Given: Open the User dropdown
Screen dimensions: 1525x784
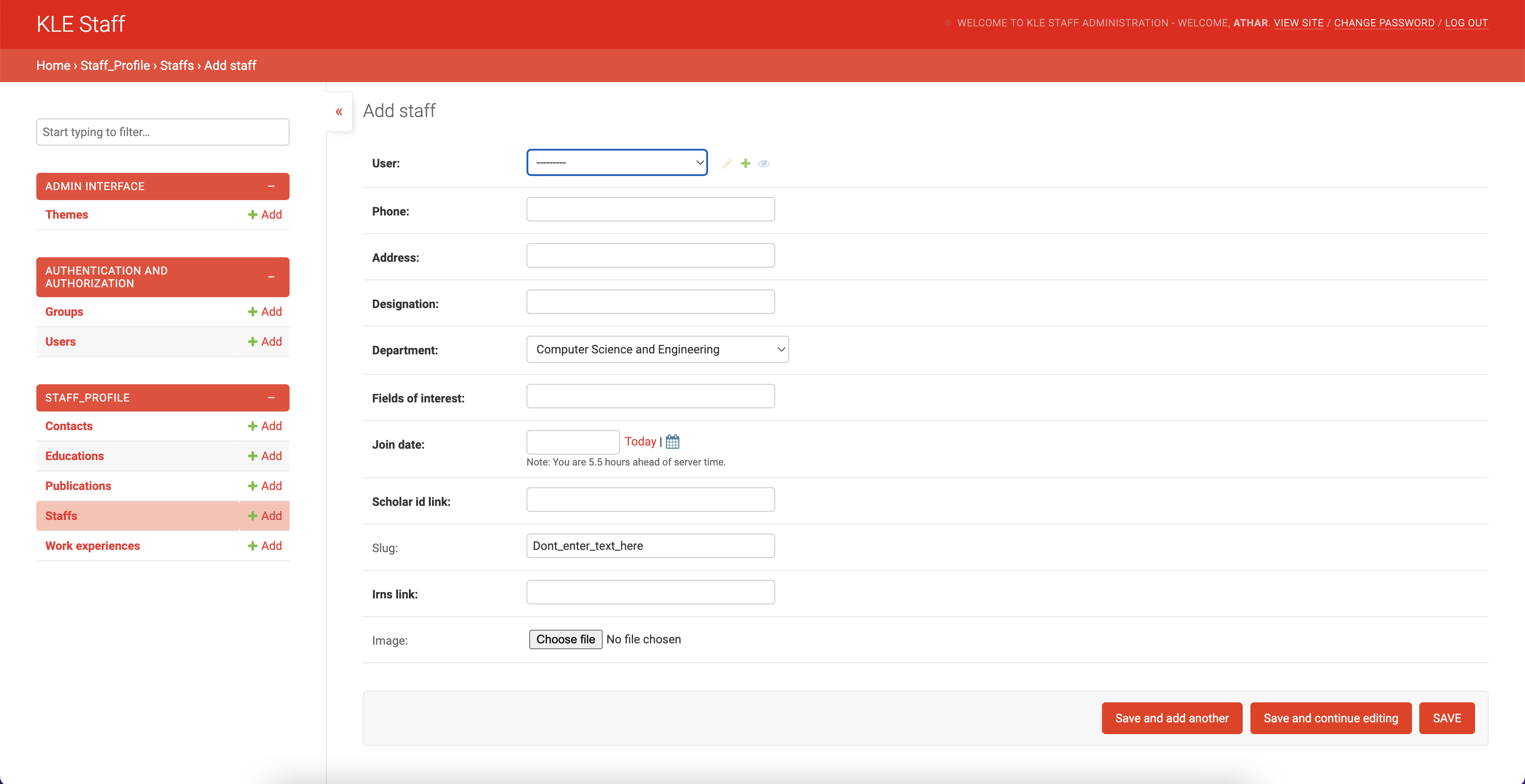Looking at the screenshot, I should click(x=616, y=162).
